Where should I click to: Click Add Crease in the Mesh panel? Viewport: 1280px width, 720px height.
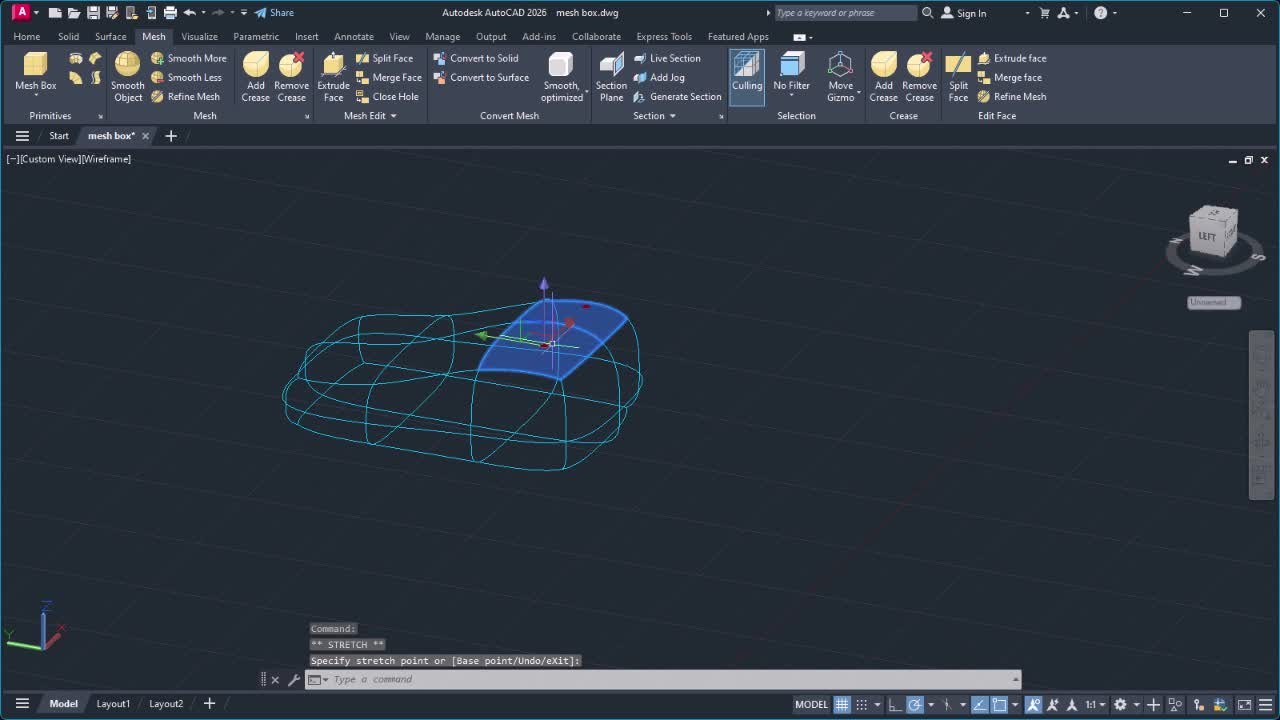click(256, 76)
